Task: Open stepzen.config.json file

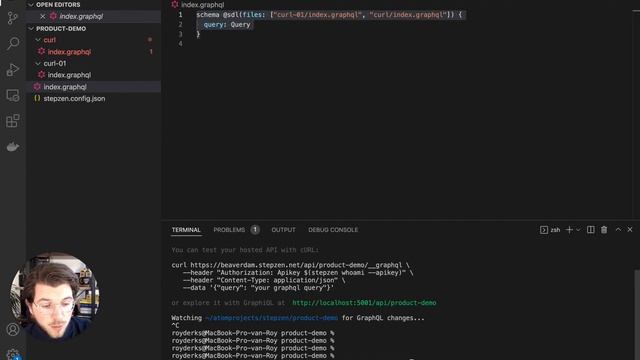Action: 74,99
